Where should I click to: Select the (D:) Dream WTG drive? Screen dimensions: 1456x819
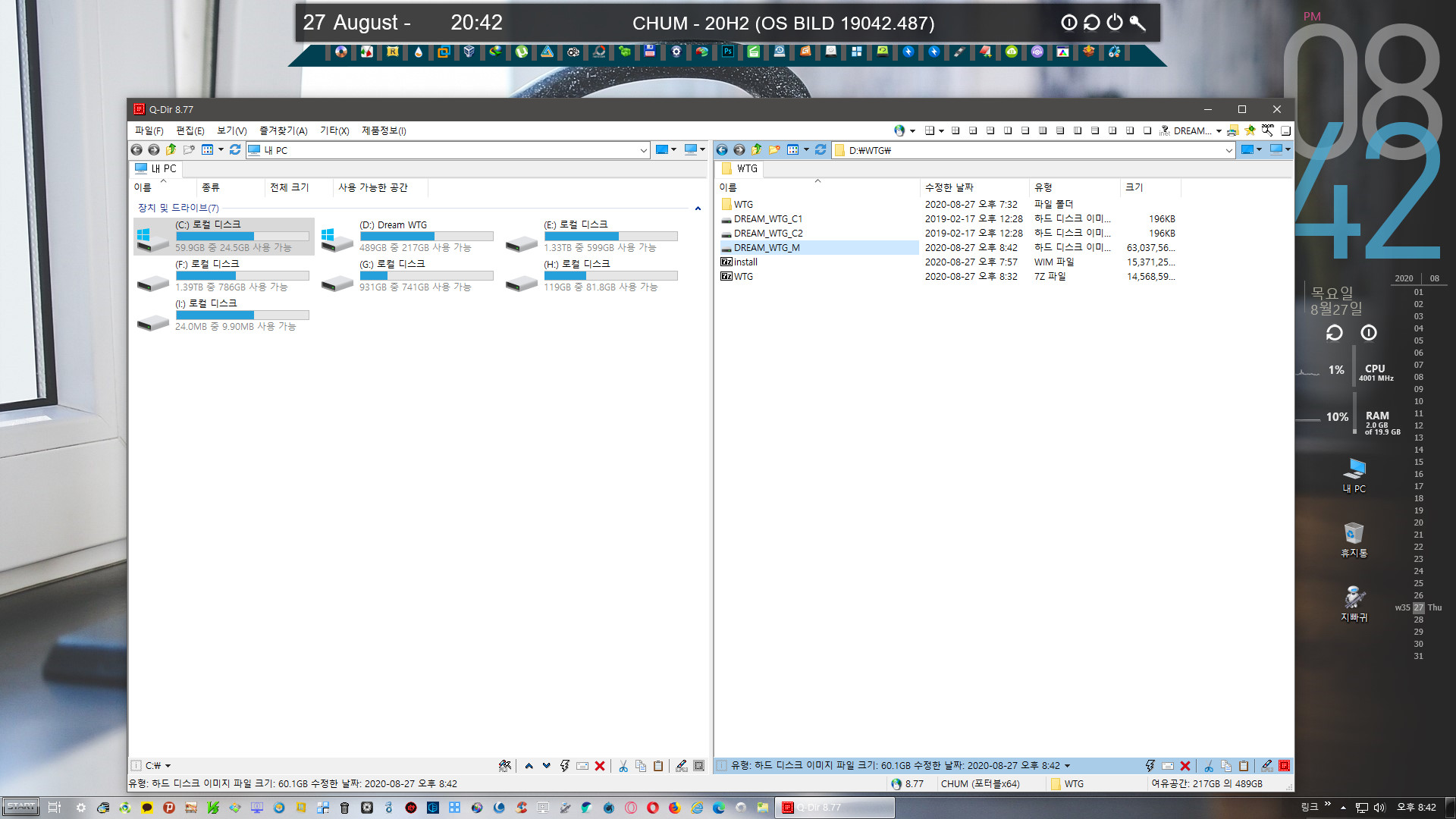point(406,237)
